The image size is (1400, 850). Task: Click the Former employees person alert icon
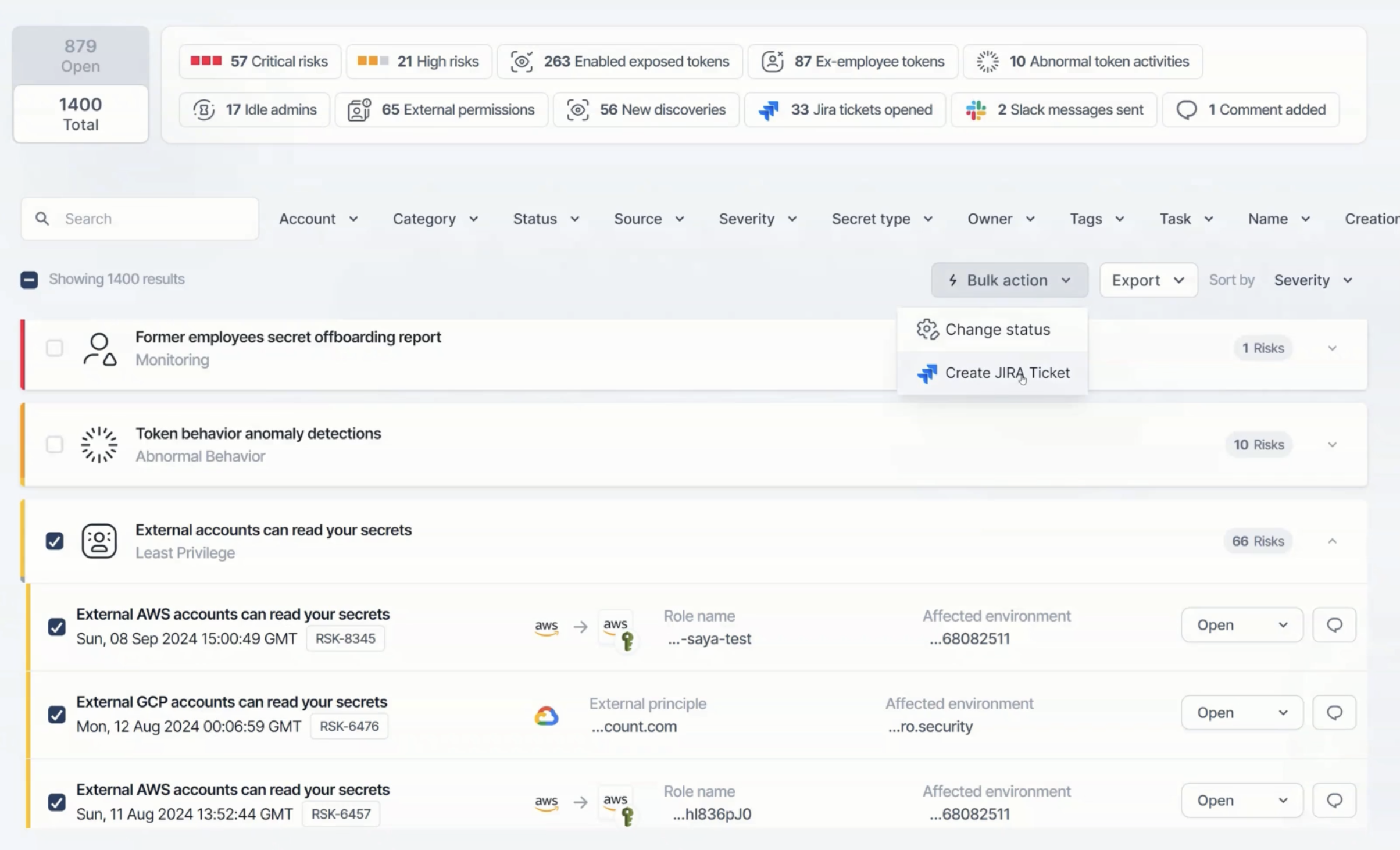point(99,348)
